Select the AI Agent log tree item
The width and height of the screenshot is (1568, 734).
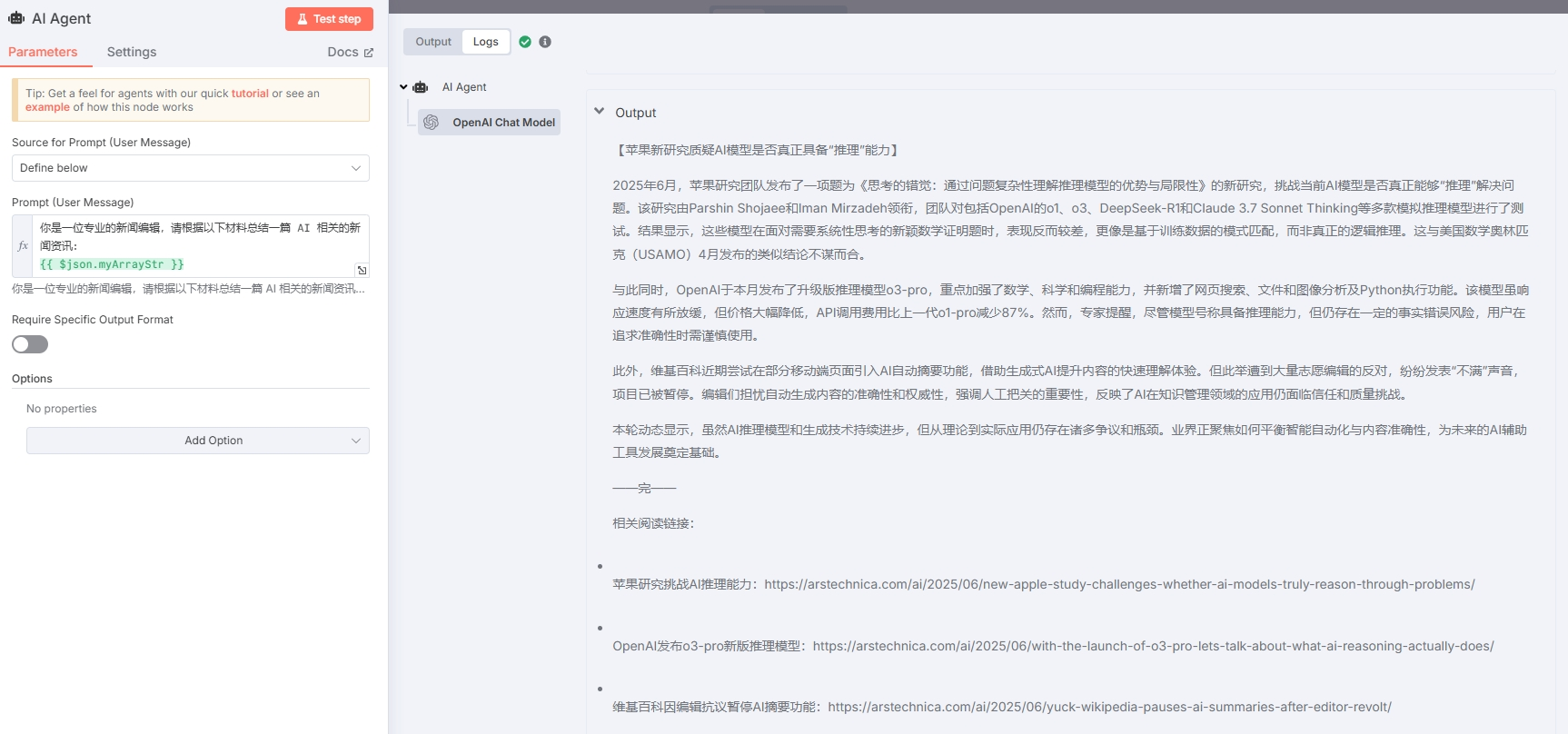(x=464, y=87)
